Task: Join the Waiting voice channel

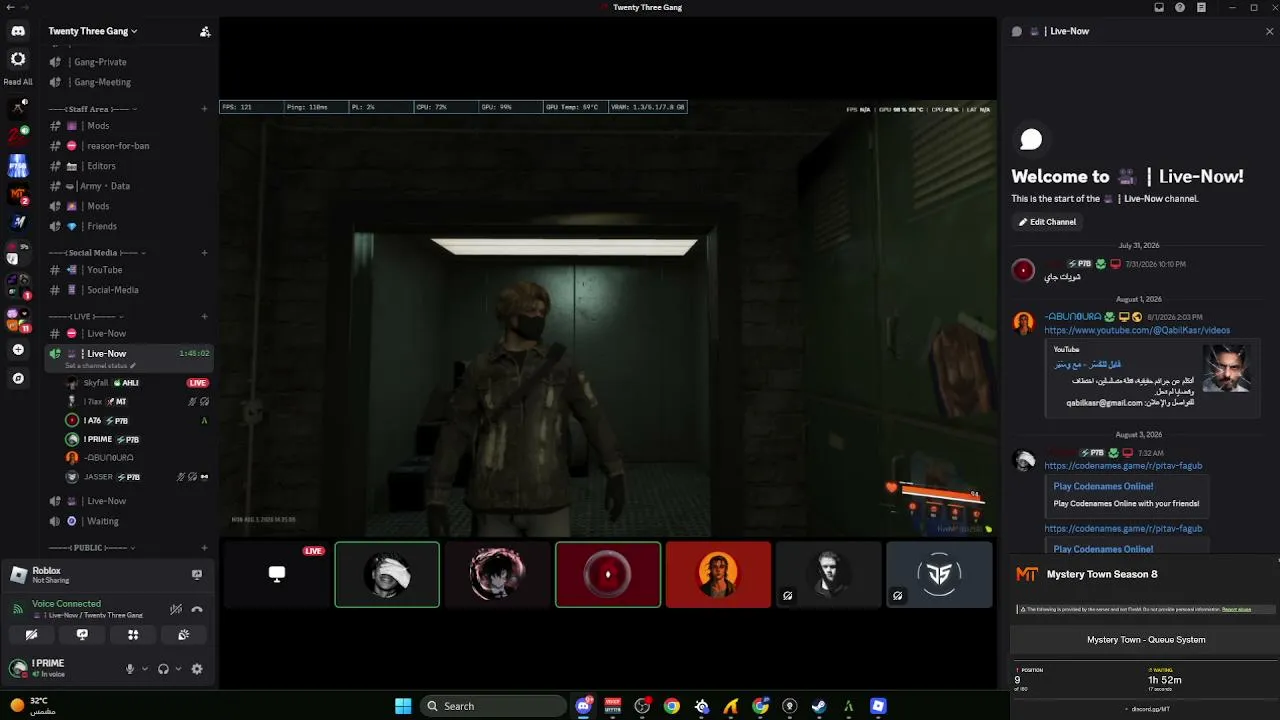Action: click(x=130, y=521)
